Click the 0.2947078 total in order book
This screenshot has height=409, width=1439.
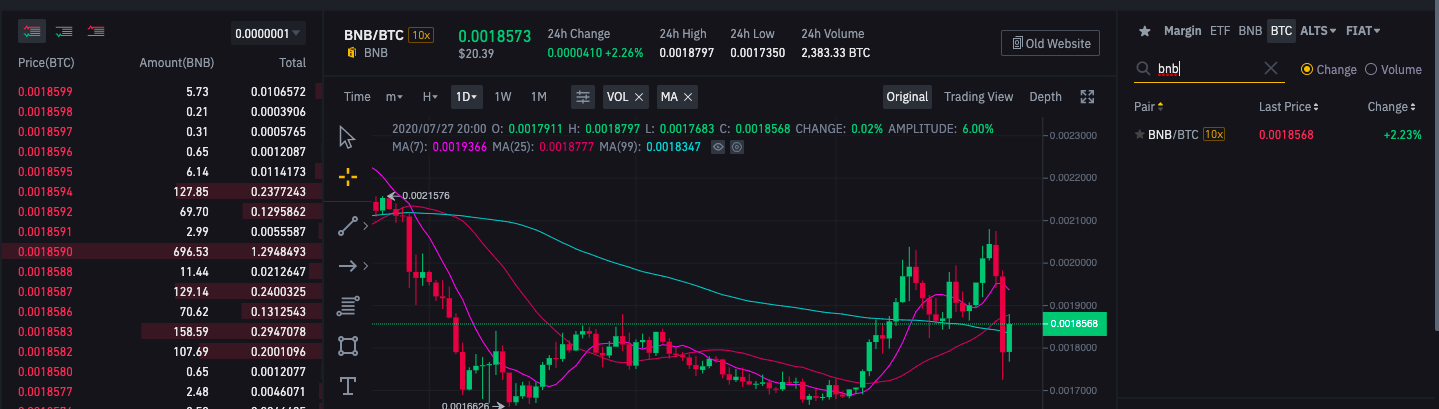click(x=278, y=331)
